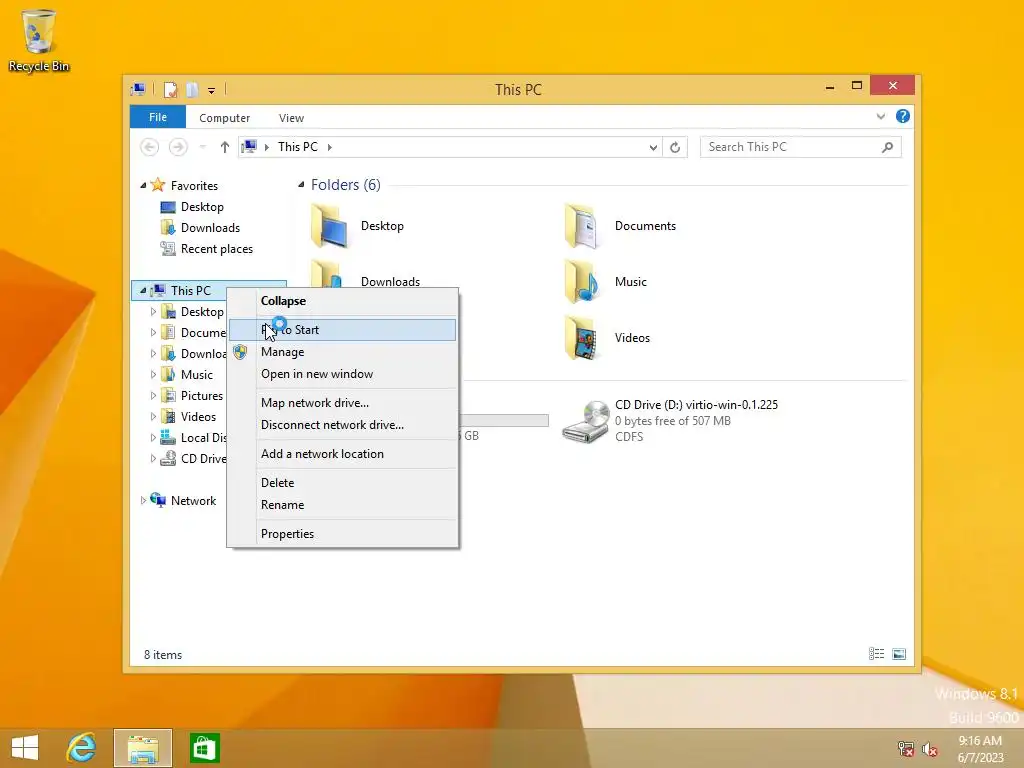Open the Windows Store taskbar icon
Viewport: 1024px width, 768px height.
pos(204,748)
